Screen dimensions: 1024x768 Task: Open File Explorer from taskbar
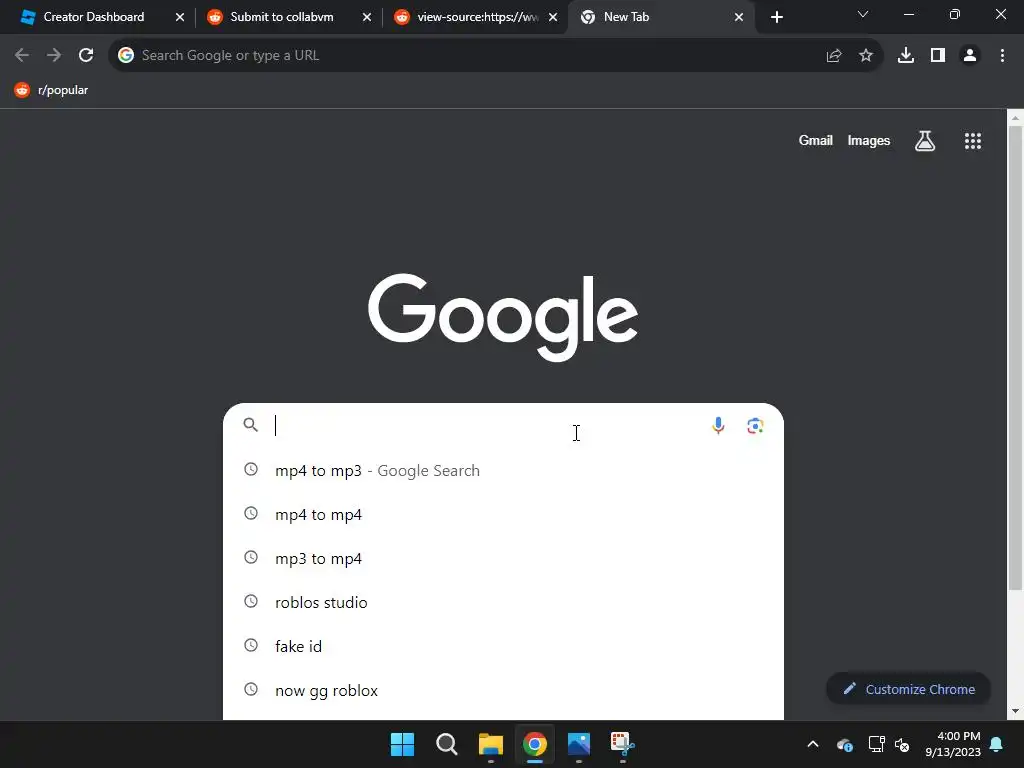(x=490, y=744)
